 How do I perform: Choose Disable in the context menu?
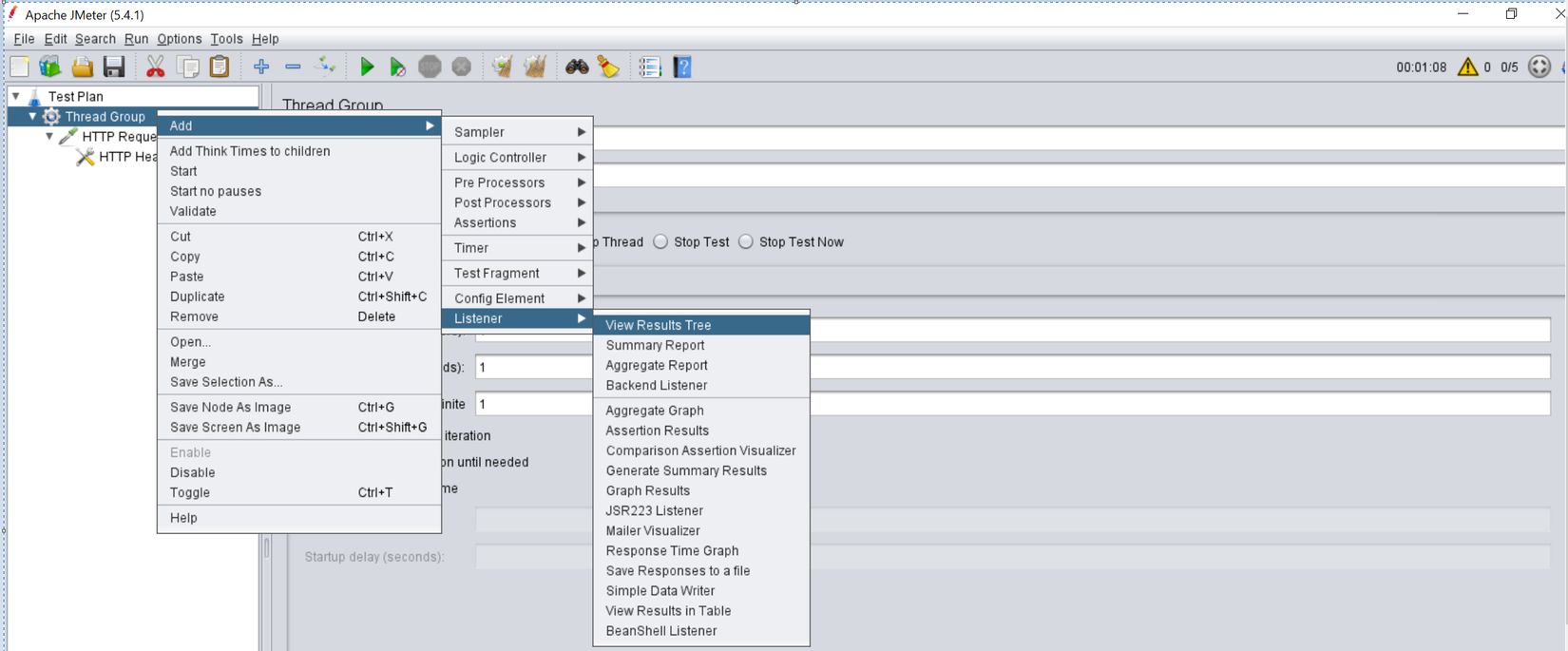pyautogui.click(x=298, y=472)
